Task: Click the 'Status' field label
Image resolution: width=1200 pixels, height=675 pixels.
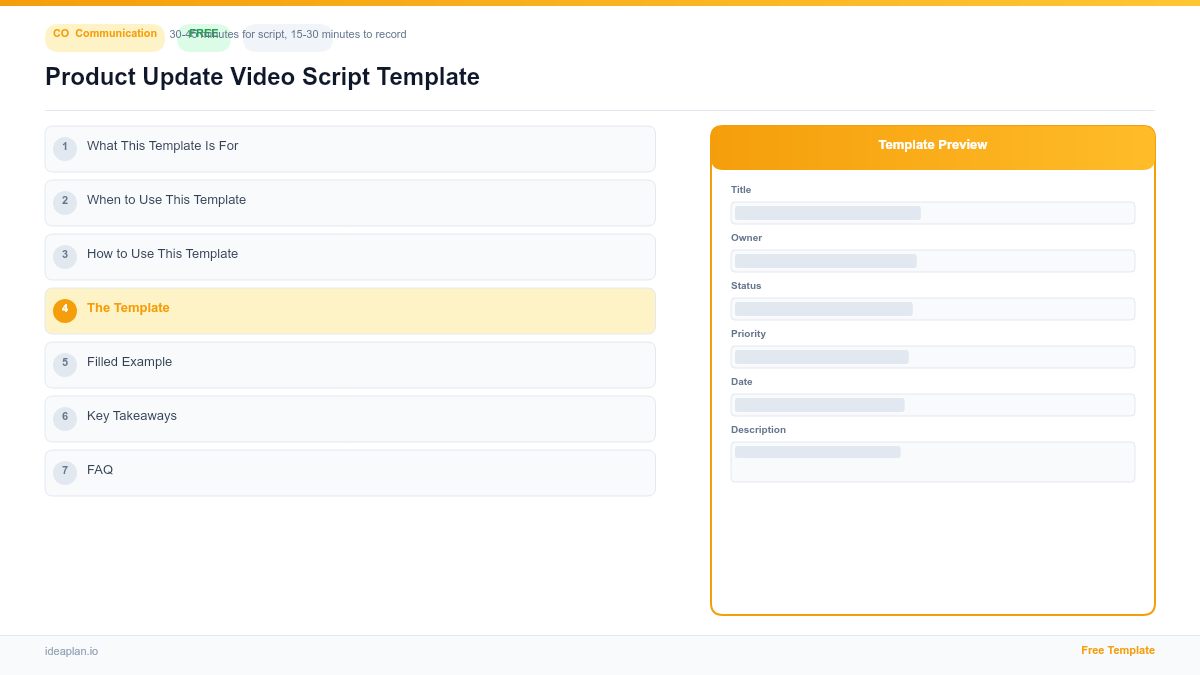Action: pyautogui.click(x=746, y=286)
